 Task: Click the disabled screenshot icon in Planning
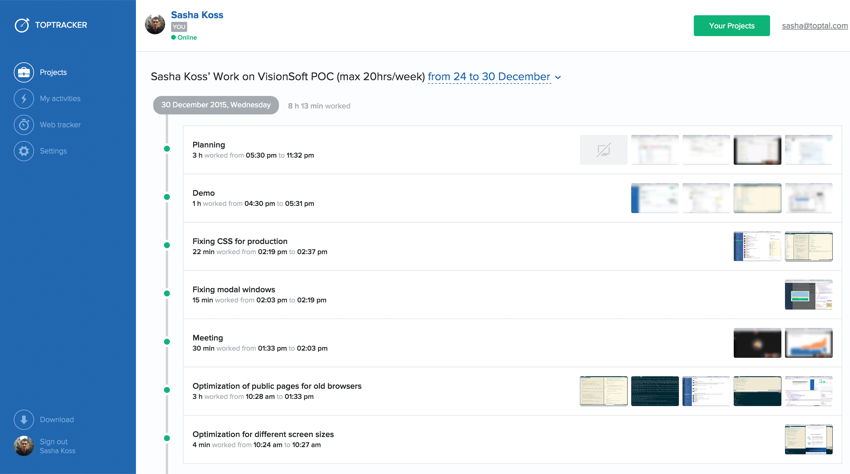(603, 150)
